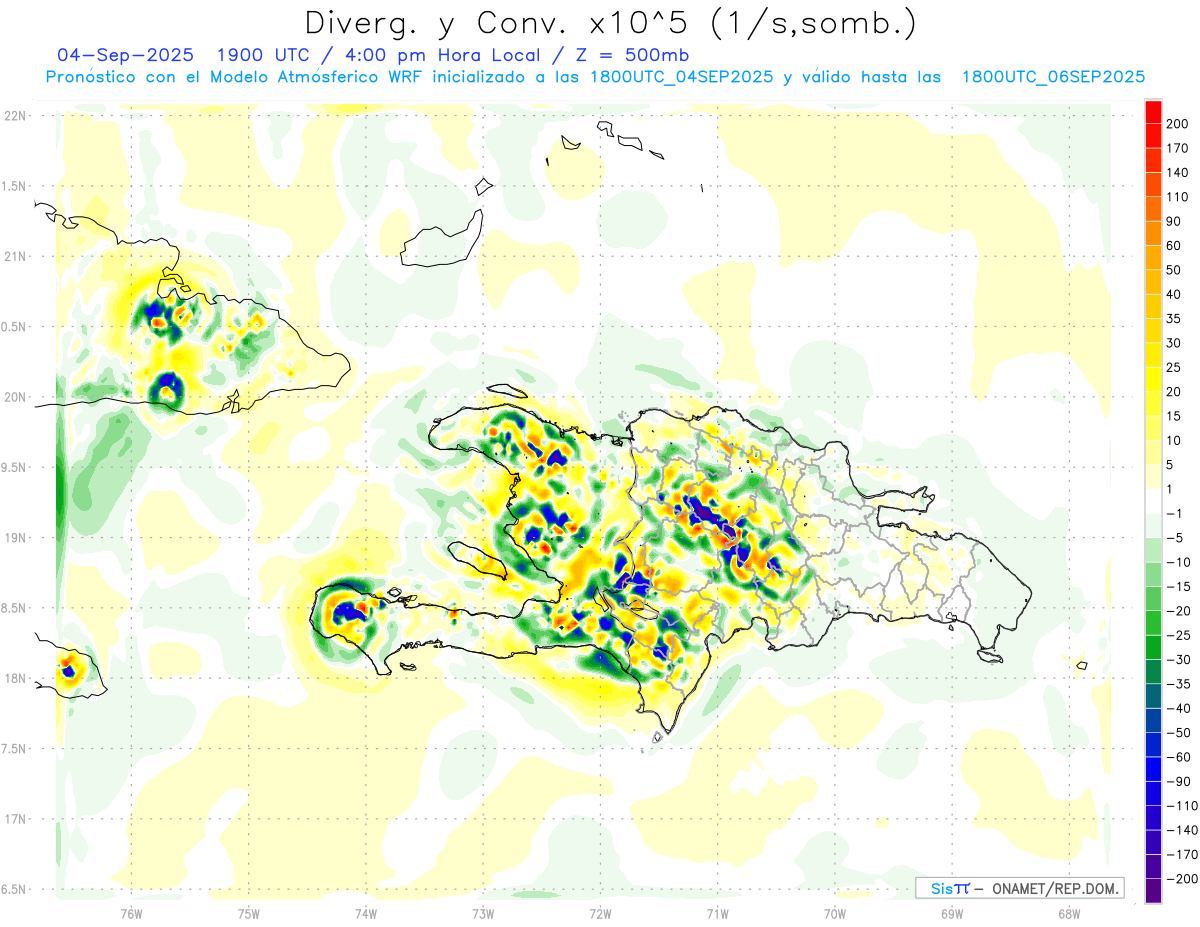Viewport: 1200px width, 927px height.
Task: Click the '76W' longitude label
Action: click(131, 914)
